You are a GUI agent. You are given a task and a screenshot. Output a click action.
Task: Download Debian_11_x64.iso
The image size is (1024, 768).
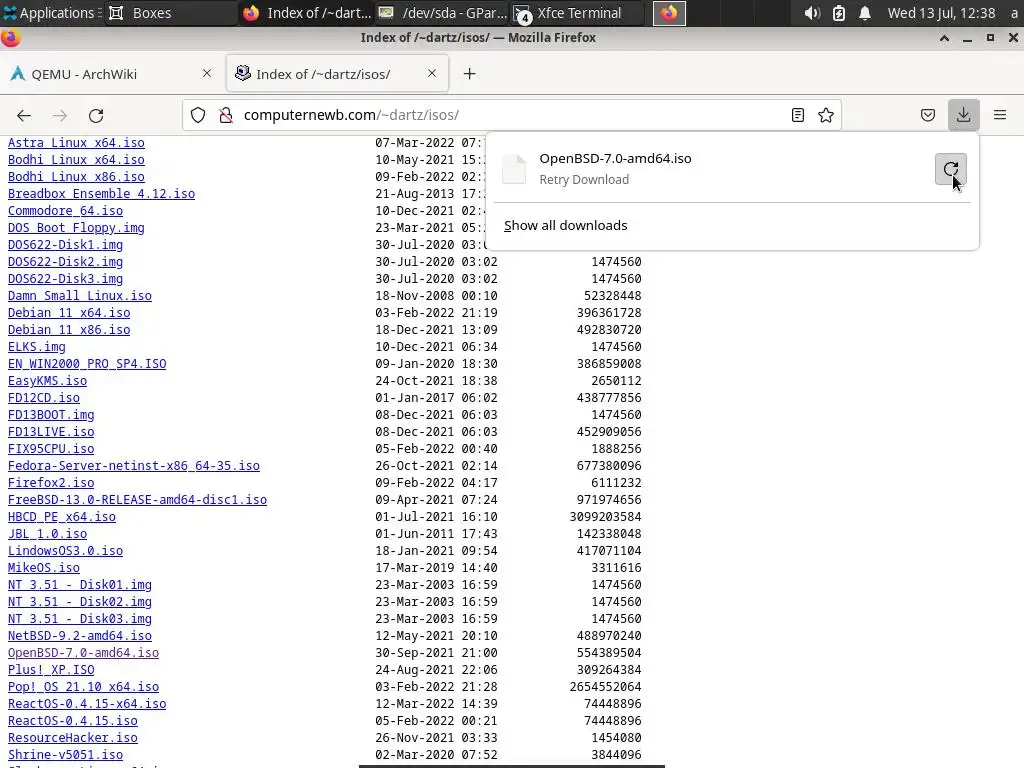coord(69,313)
